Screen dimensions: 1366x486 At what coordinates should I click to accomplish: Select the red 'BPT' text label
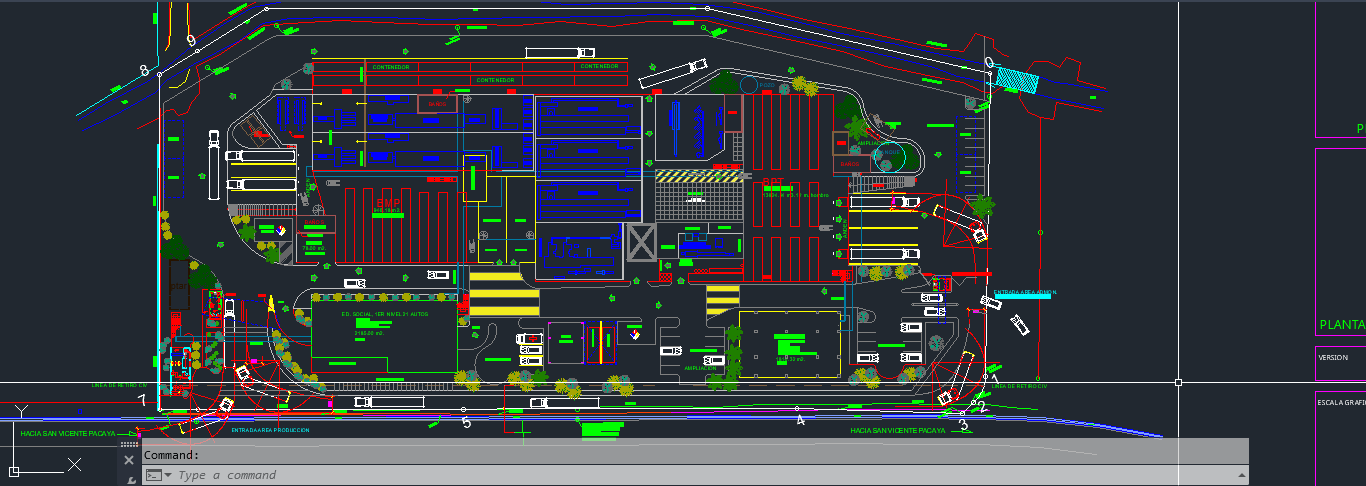click(773, 184)
